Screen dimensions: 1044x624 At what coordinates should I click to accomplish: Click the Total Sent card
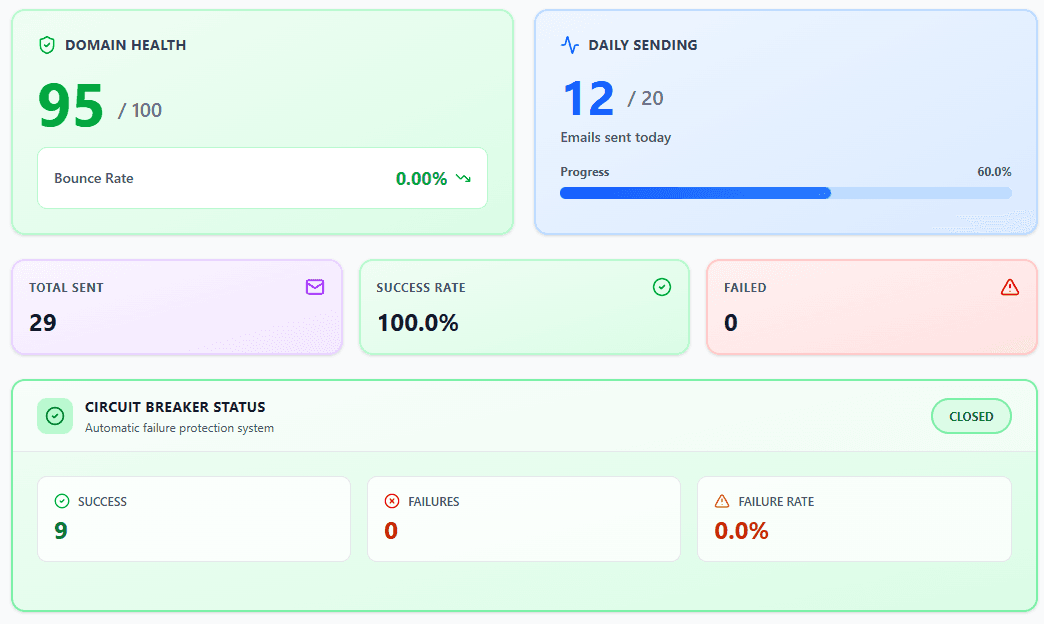176,307
